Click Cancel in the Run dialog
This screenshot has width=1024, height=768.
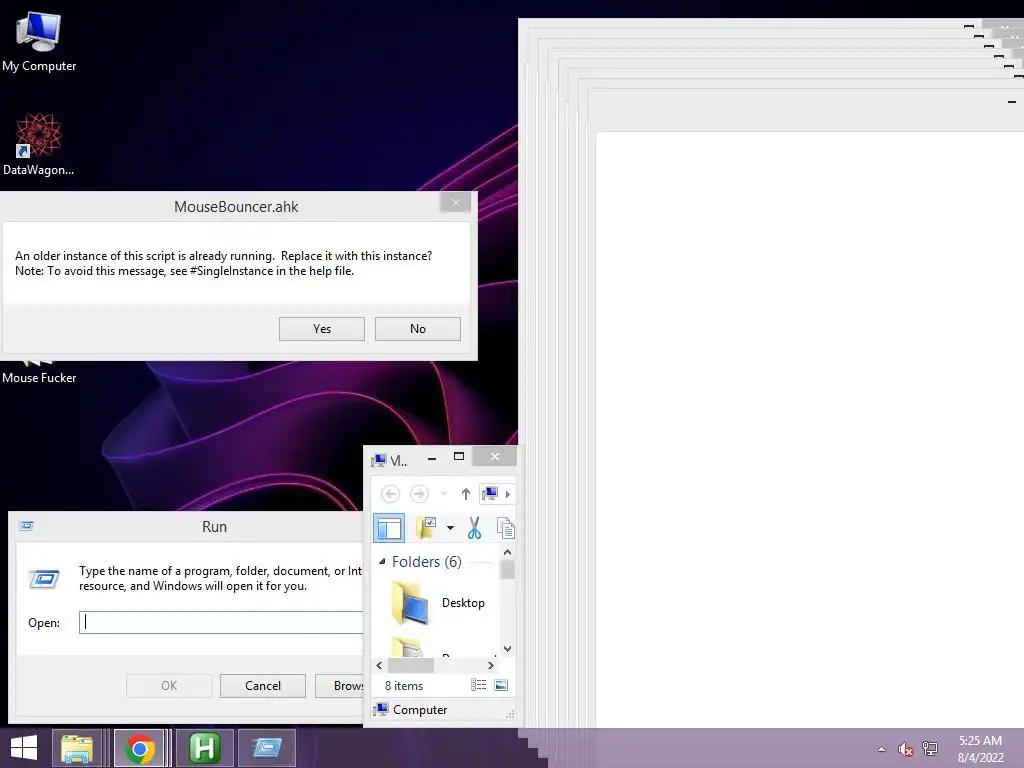(x=263, y=685)
